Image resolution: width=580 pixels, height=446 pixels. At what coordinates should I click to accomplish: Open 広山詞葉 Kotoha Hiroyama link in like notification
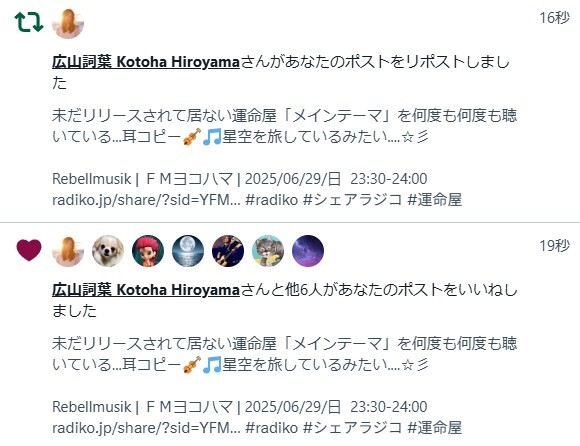[146, 290]
